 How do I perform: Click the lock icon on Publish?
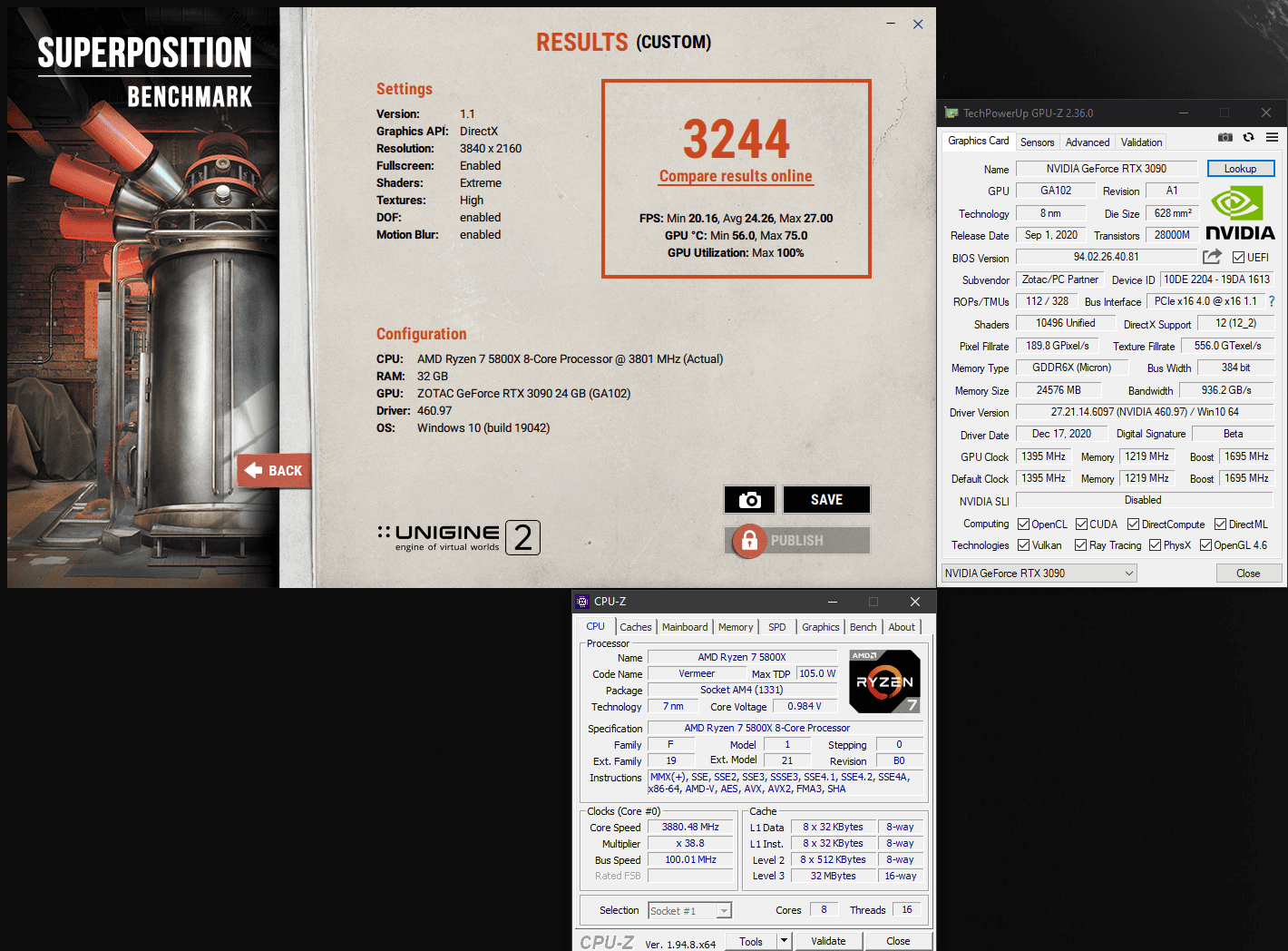click(749, 541)
